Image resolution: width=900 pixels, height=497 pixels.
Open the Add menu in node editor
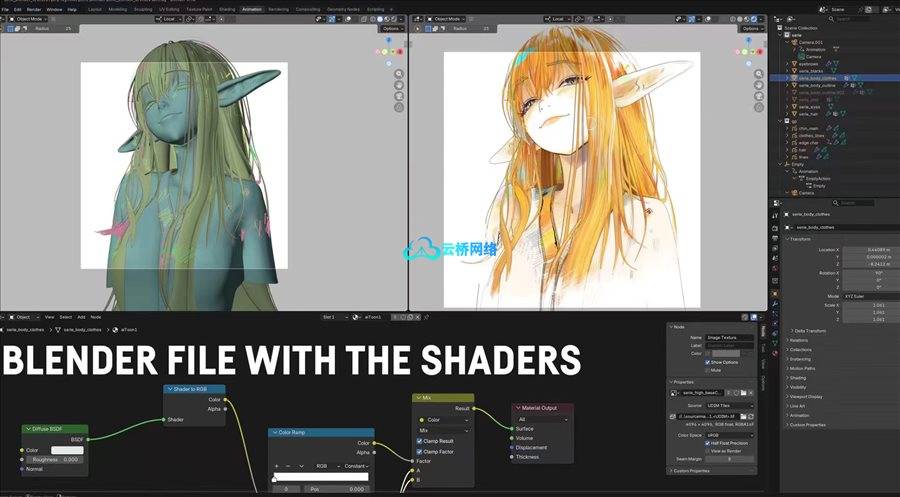click(x=81, y=317)
